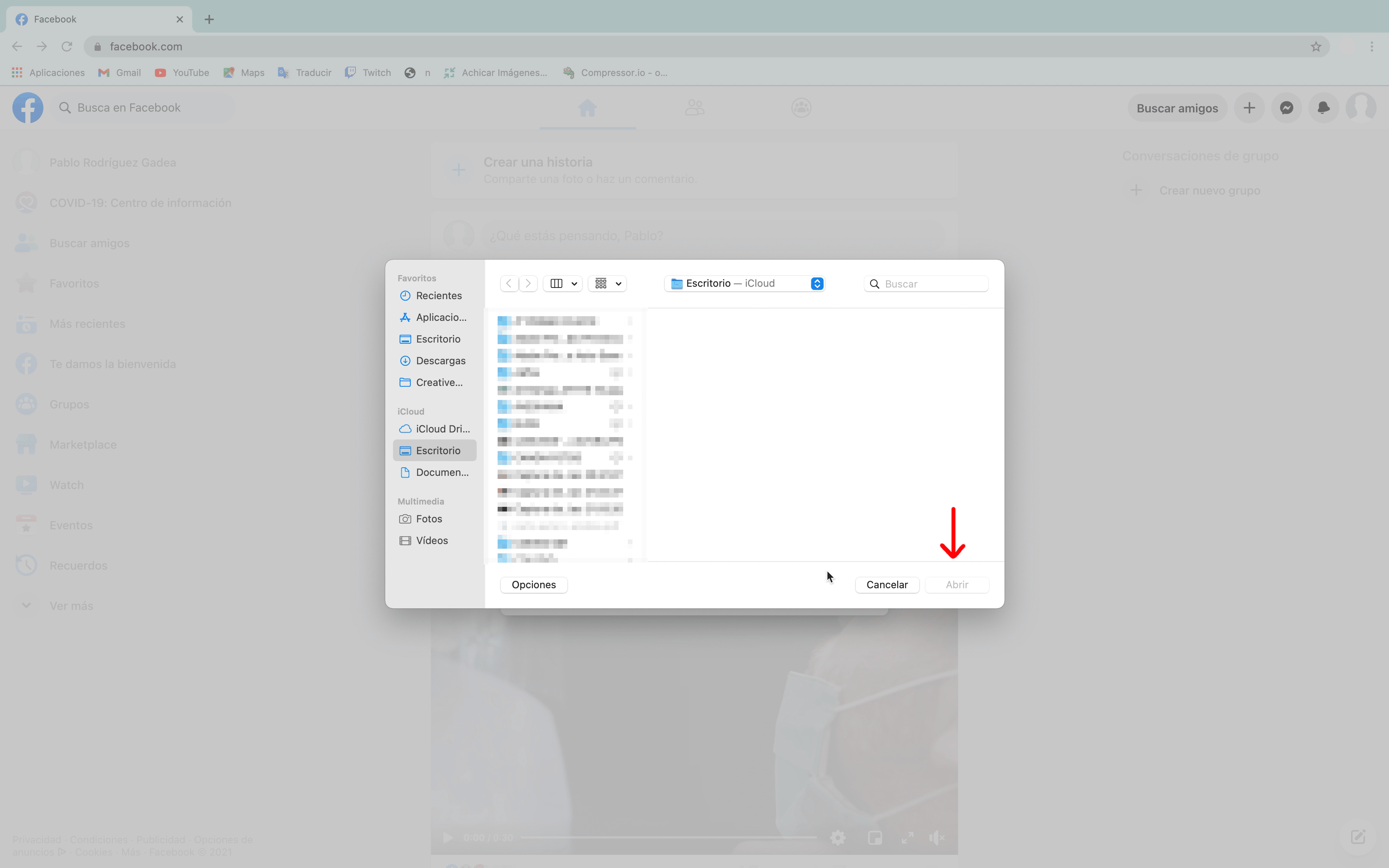Viewport: 1389px width, 868px height.
Task: Play the video in the feed
Action: point(447,838)
